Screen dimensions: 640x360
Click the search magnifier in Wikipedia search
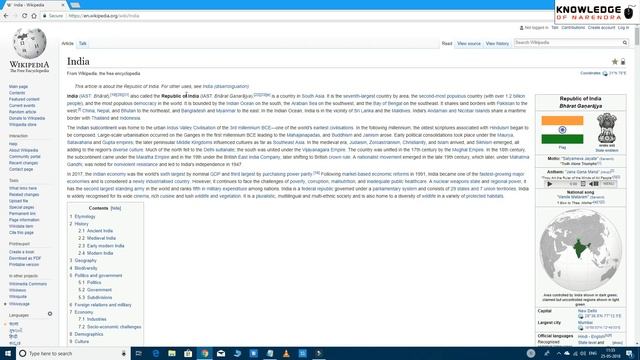pyautogui.click(x=624, y=42)
